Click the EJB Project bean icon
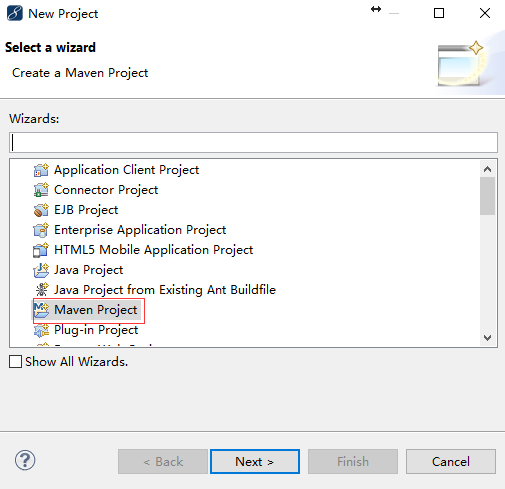Image resolution: width=505 pixels, height=489 pixels. click(41, 210)
